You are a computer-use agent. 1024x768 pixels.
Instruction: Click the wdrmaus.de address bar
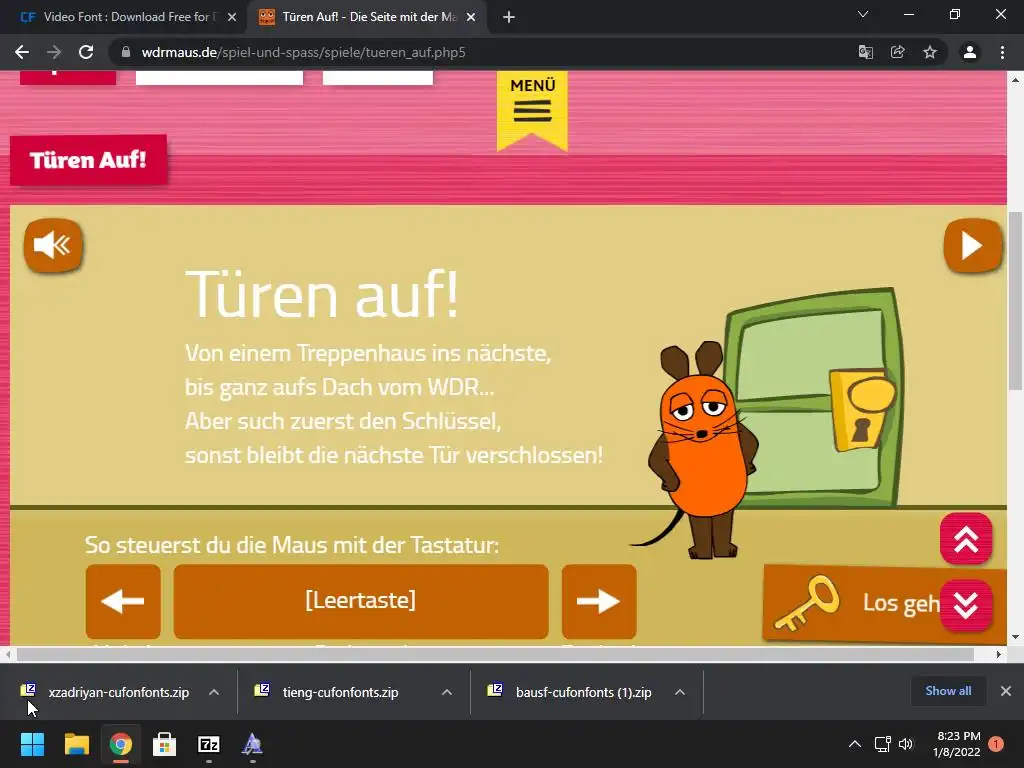pos(483,52)
